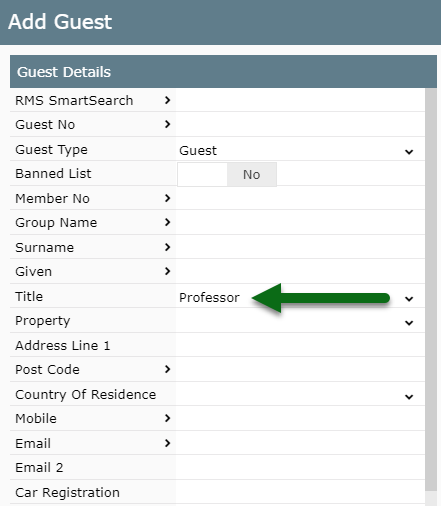This screenshot has height=506, width=441.
Task: Click the Guest Details vertical scrollbar
Action: [x=431, y=289]
